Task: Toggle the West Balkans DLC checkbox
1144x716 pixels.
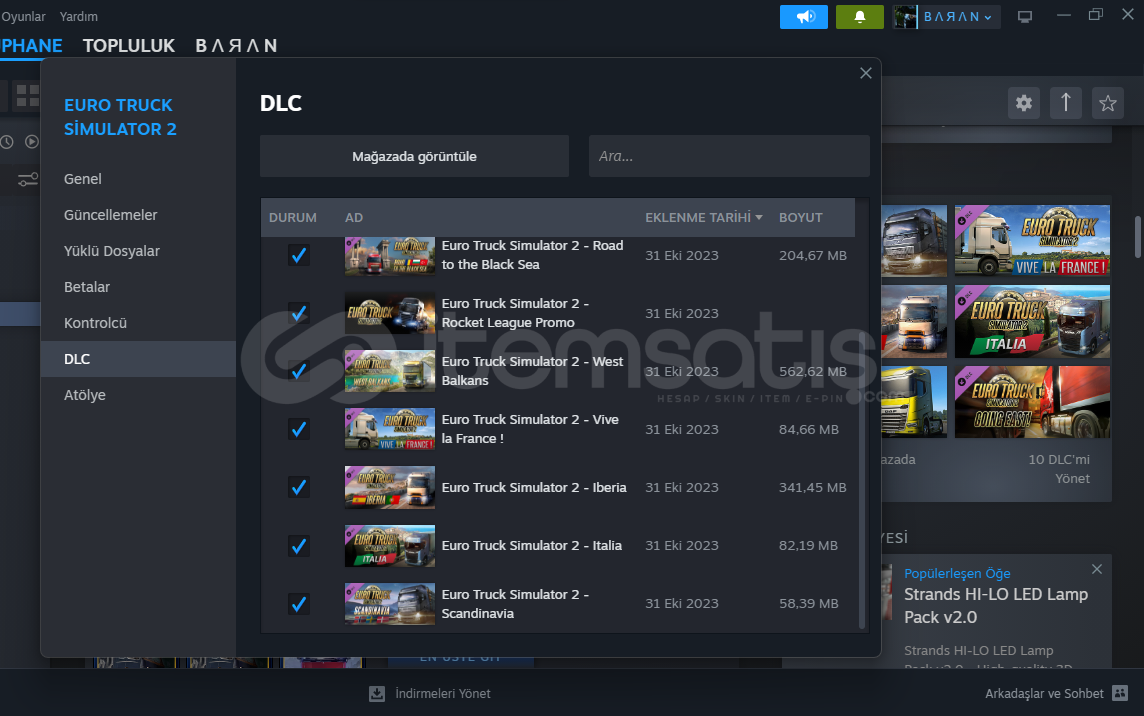Action: pyautogui.click(x=298, y=372)
